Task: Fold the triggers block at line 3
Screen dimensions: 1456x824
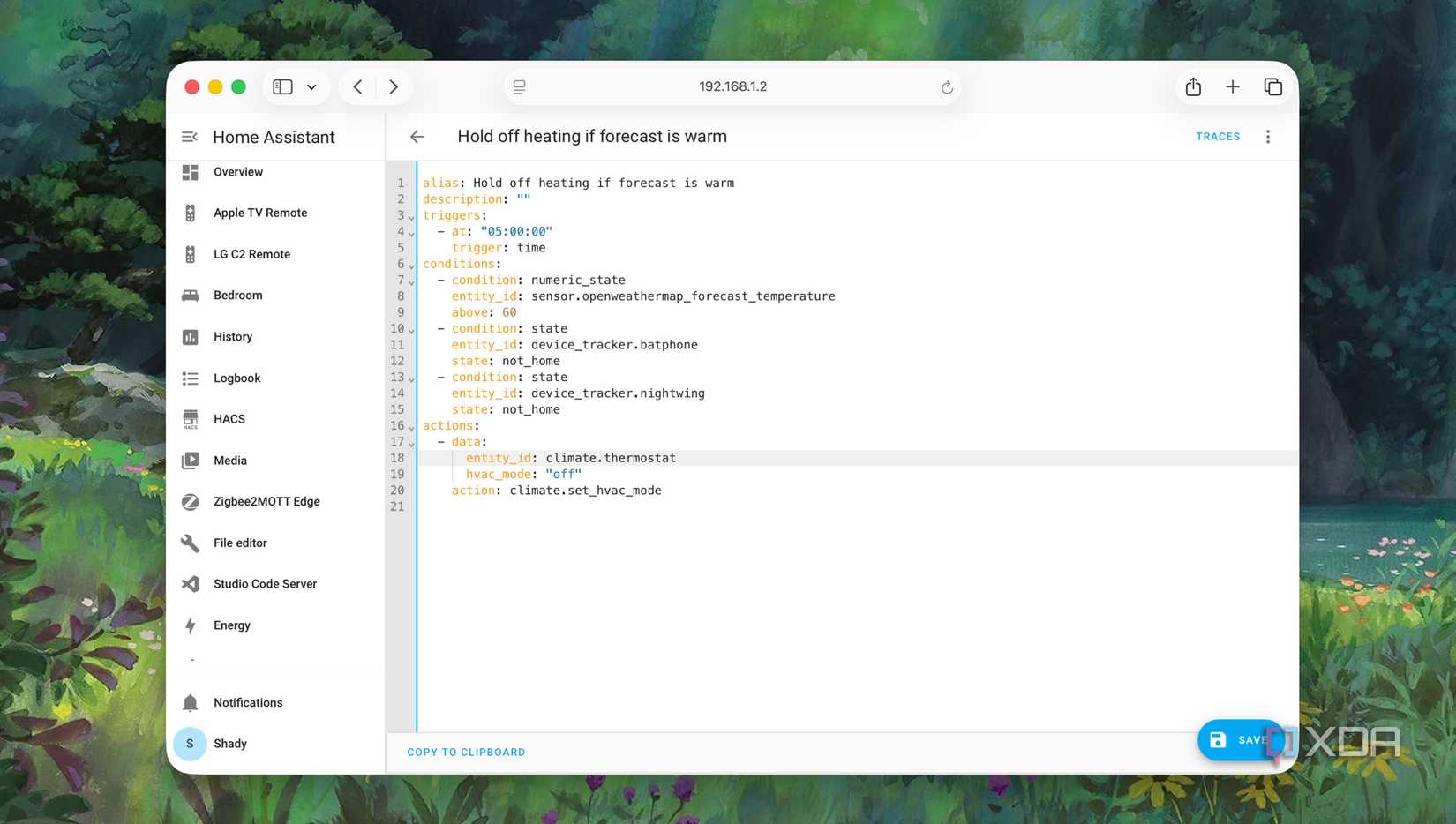Action: click(x=411, y=217)
